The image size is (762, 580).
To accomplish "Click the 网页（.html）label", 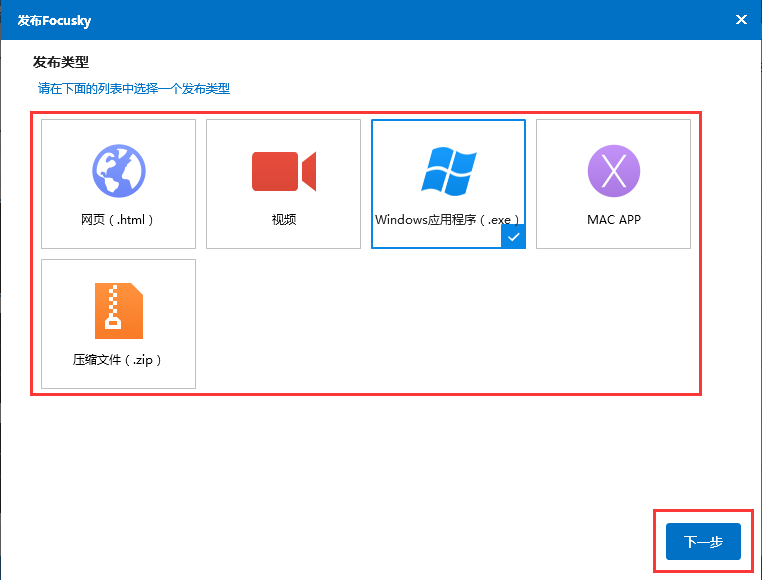I will point(117,220).
